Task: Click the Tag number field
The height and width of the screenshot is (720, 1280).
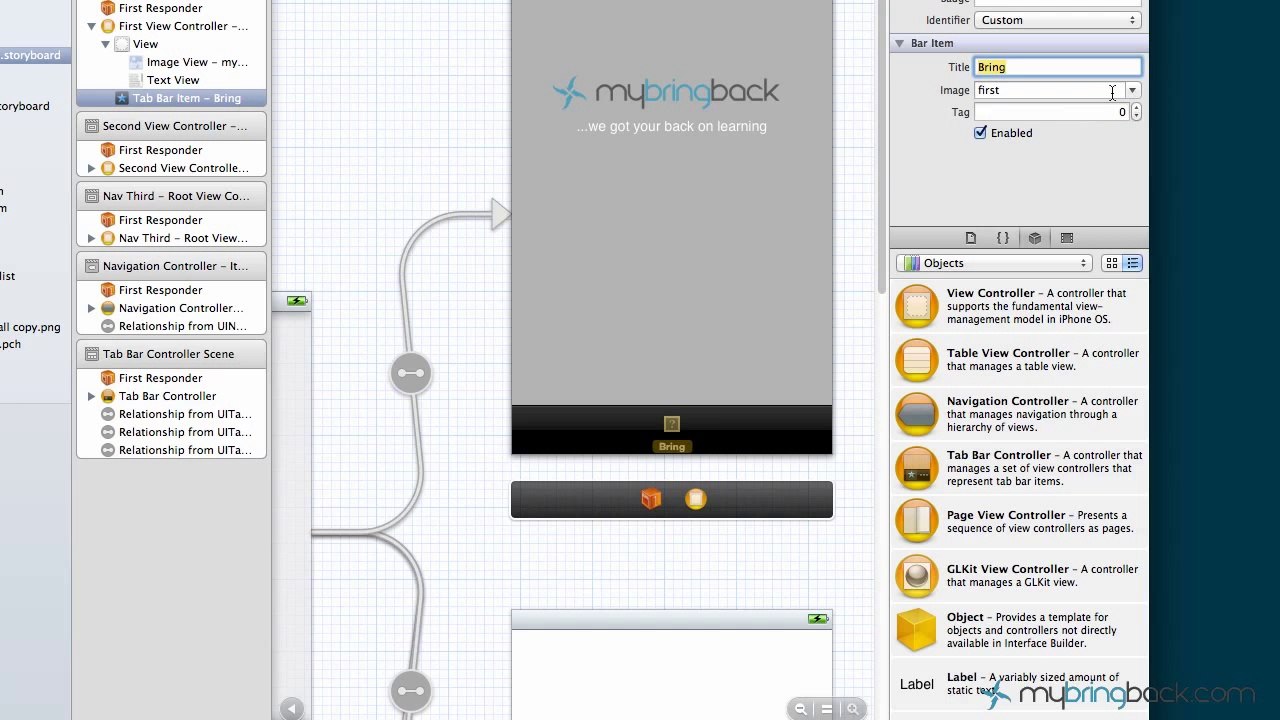Action: pos(1052,112)
